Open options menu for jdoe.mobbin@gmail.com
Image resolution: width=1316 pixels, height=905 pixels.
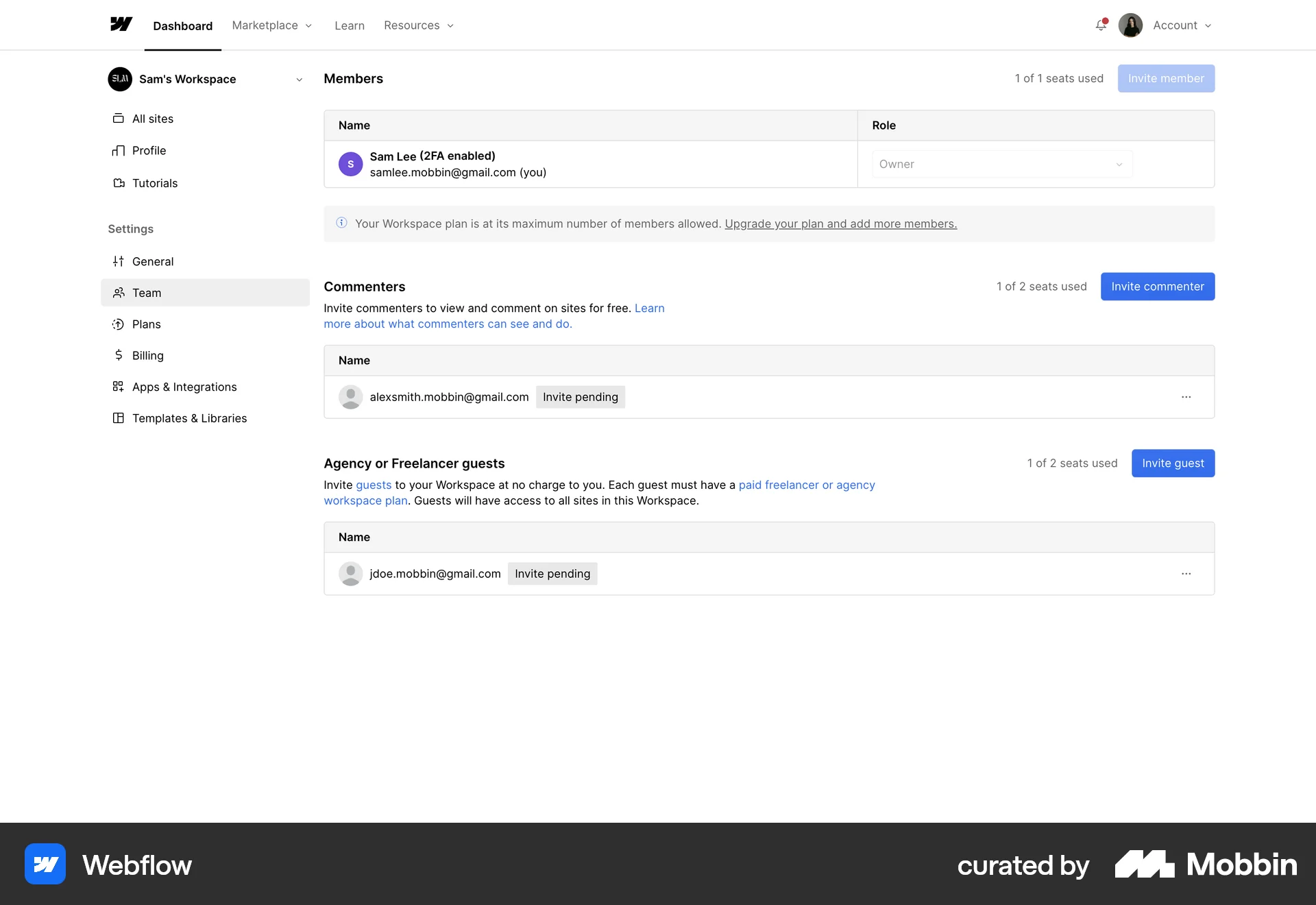click(x=1186, y=574)
